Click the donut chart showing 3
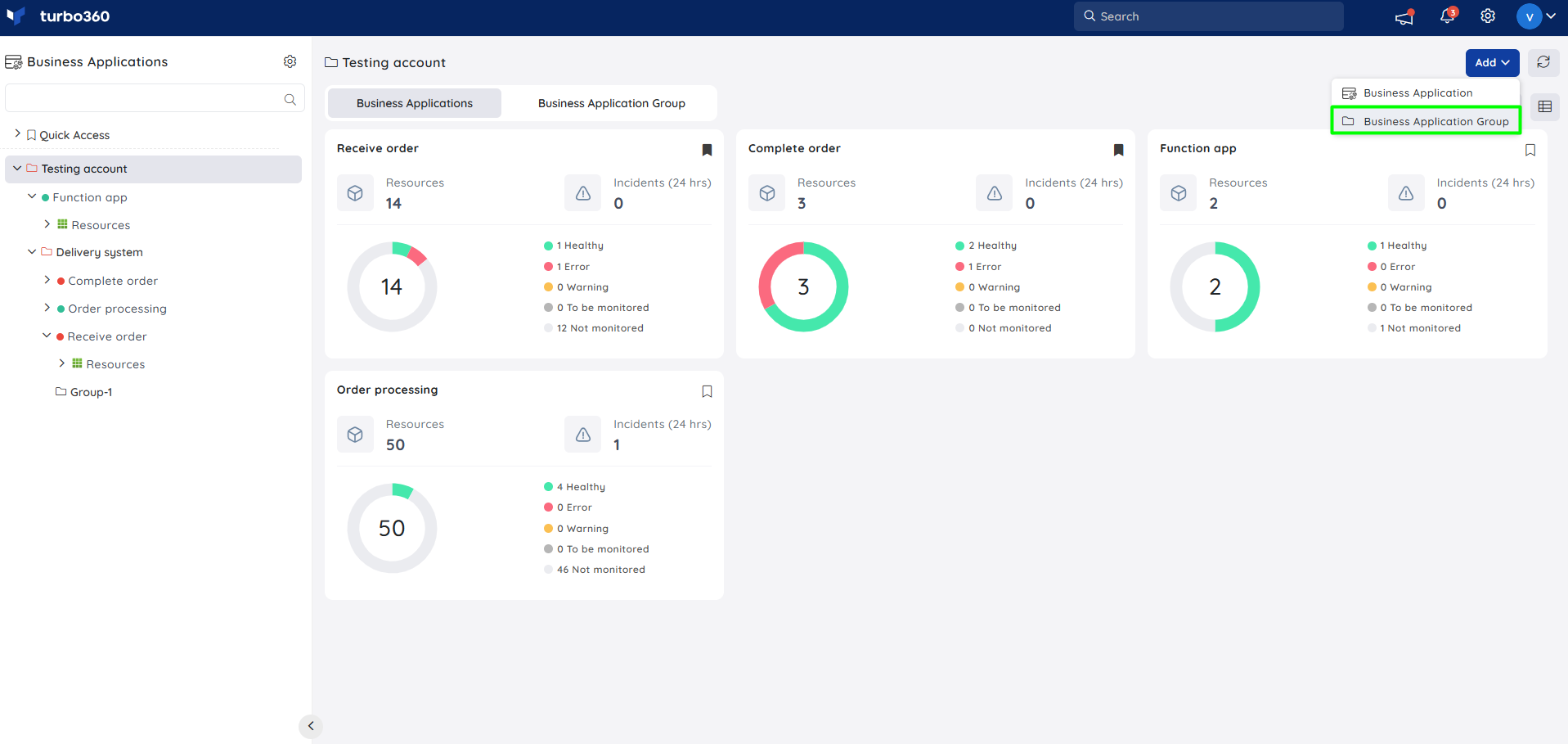The width and height of the screenshot is (1568, 744). click(803, 286)
